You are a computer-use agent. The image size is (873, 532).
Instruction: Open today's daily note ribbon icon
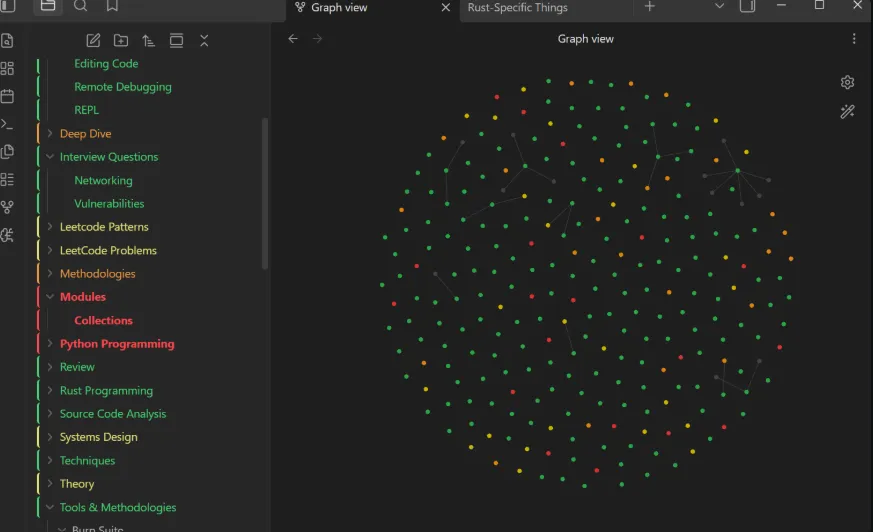7,96
